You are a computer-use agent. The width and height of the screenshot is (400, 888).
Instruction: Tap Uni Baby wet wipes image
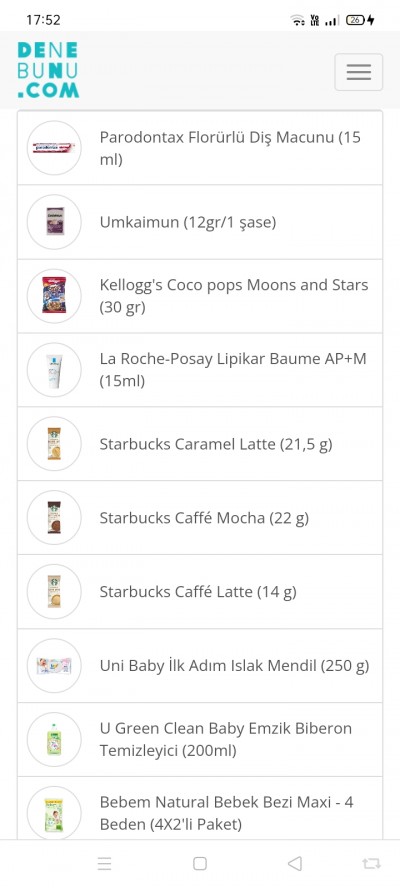[54, 665]
